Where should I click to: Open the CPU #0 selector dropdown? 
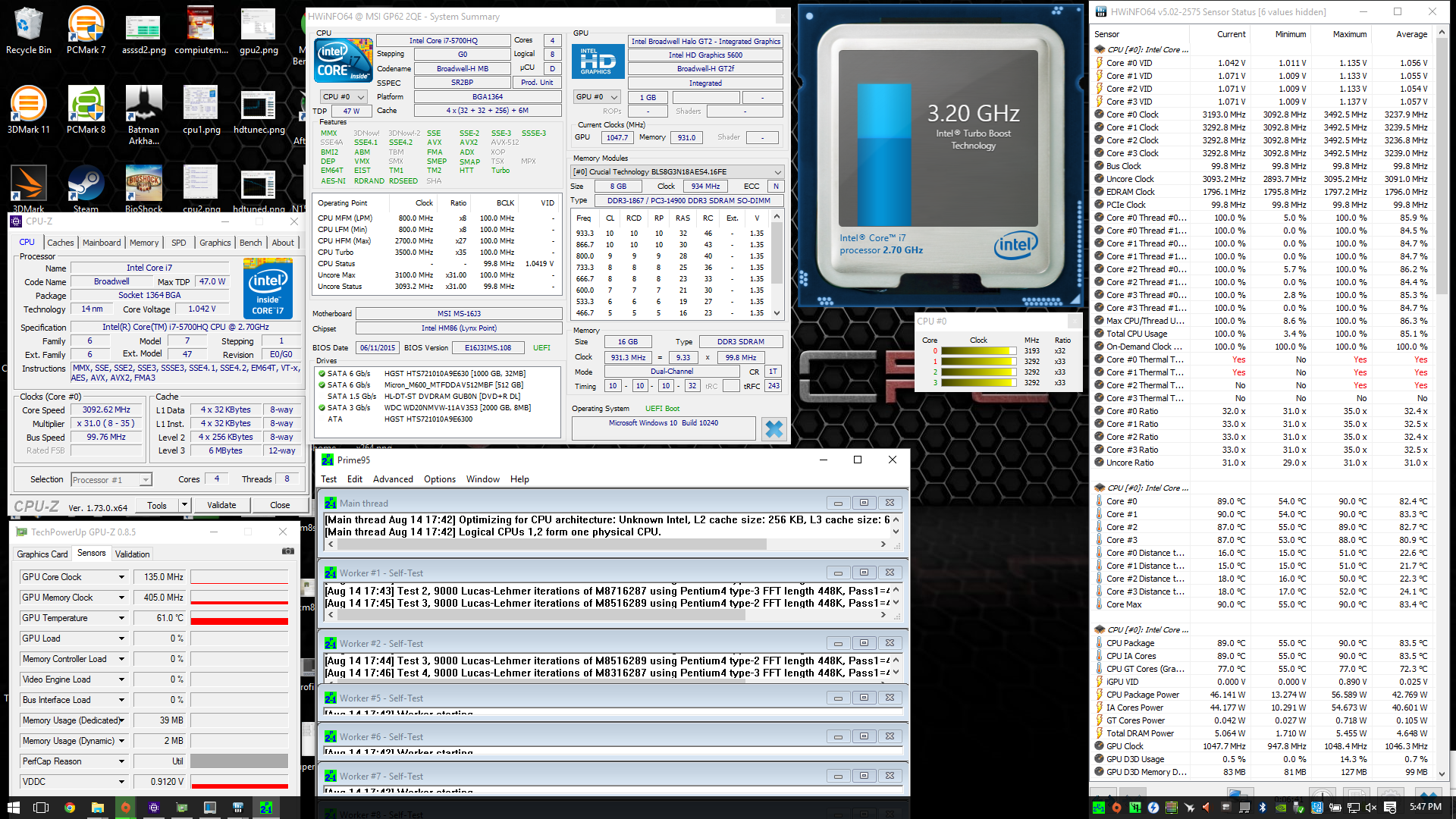(344, 97)
